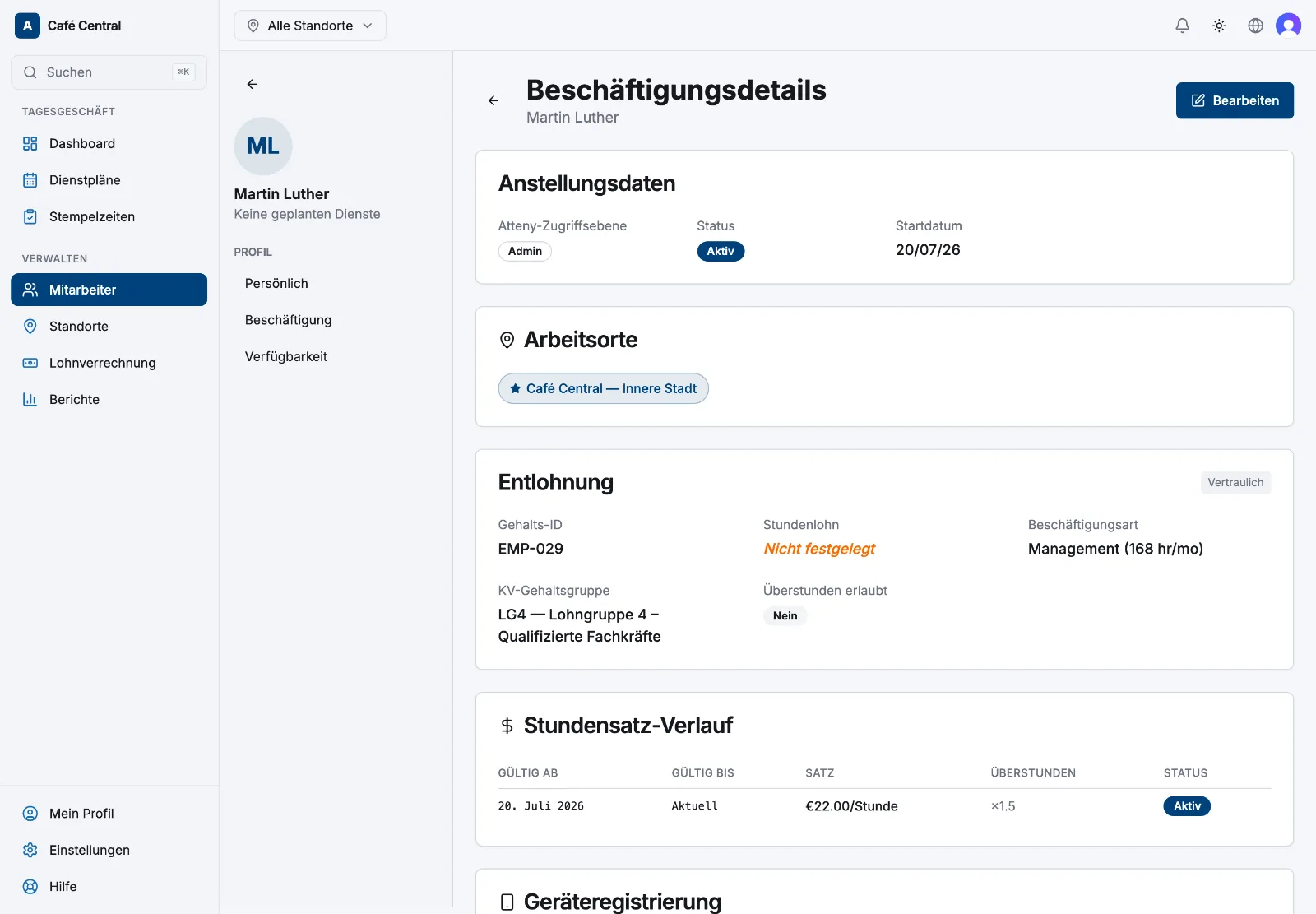
Task: Click the back arrow beside Beschäftigungsdetails
Action: 493,100
